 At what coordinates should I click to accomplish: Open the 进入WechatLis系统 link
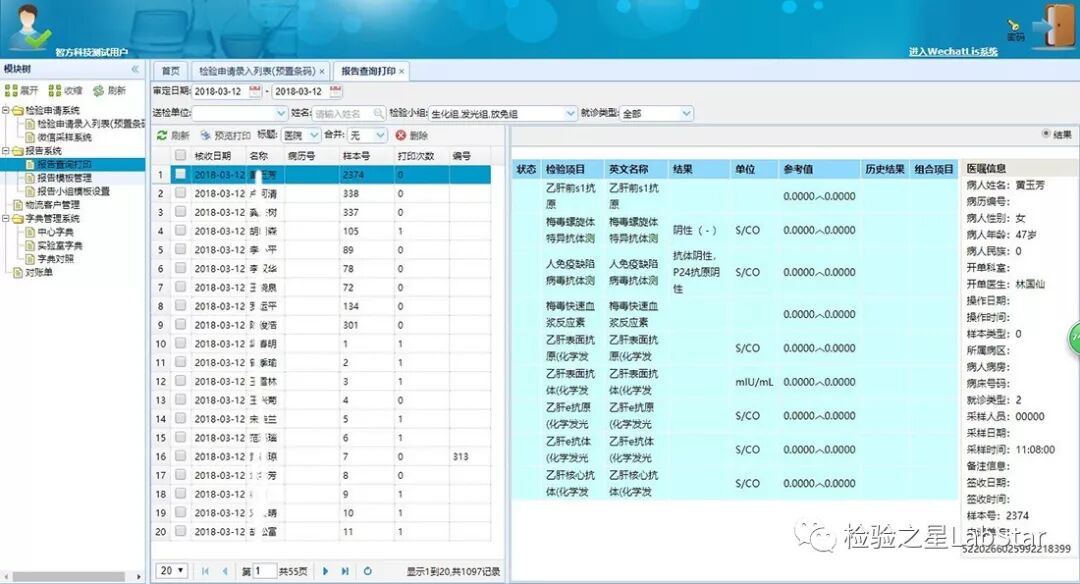tap(953, 52)
